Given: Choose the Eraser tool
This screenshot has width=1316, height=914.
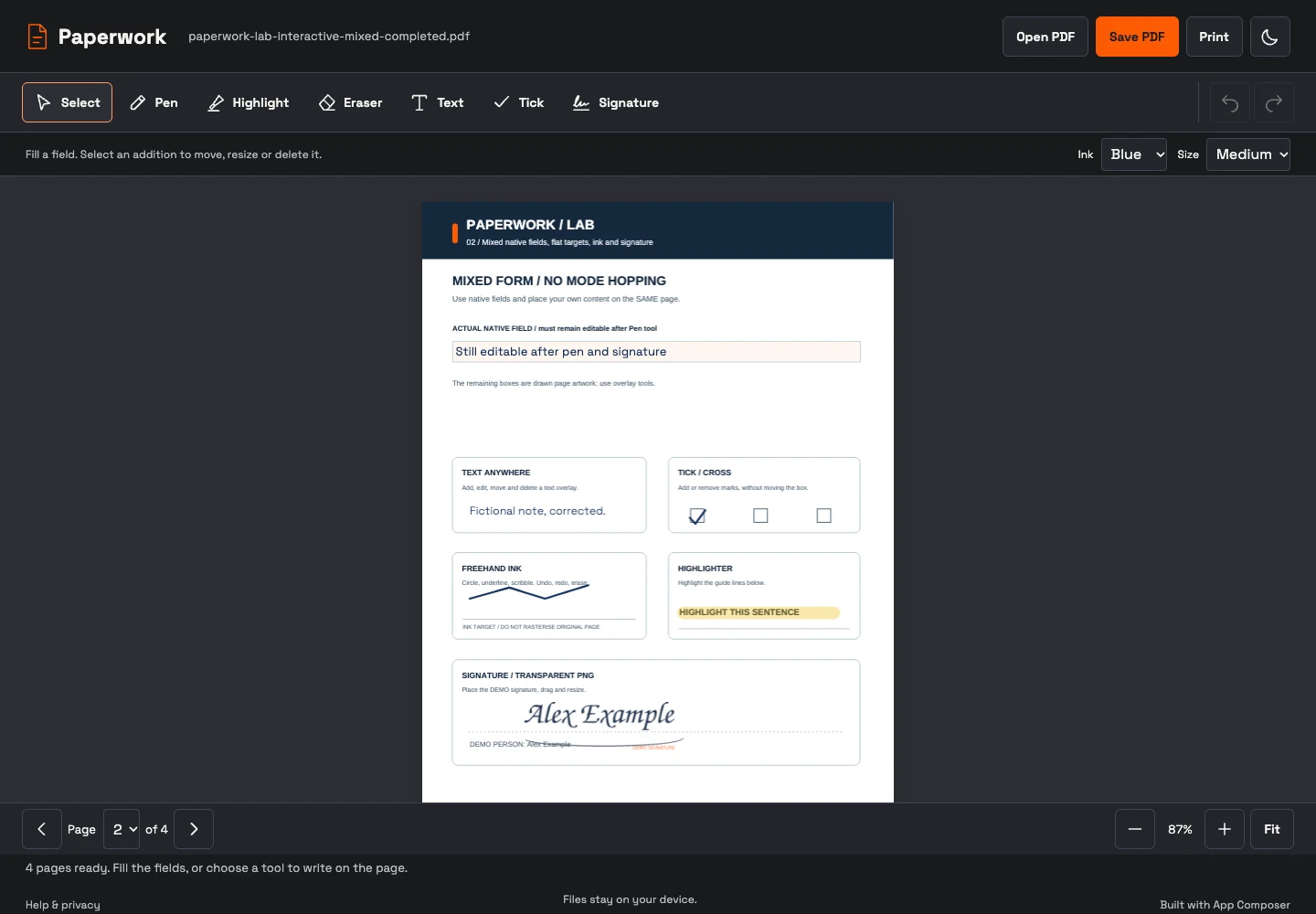Looking at the screenshot, I should [x=350, y=102].
